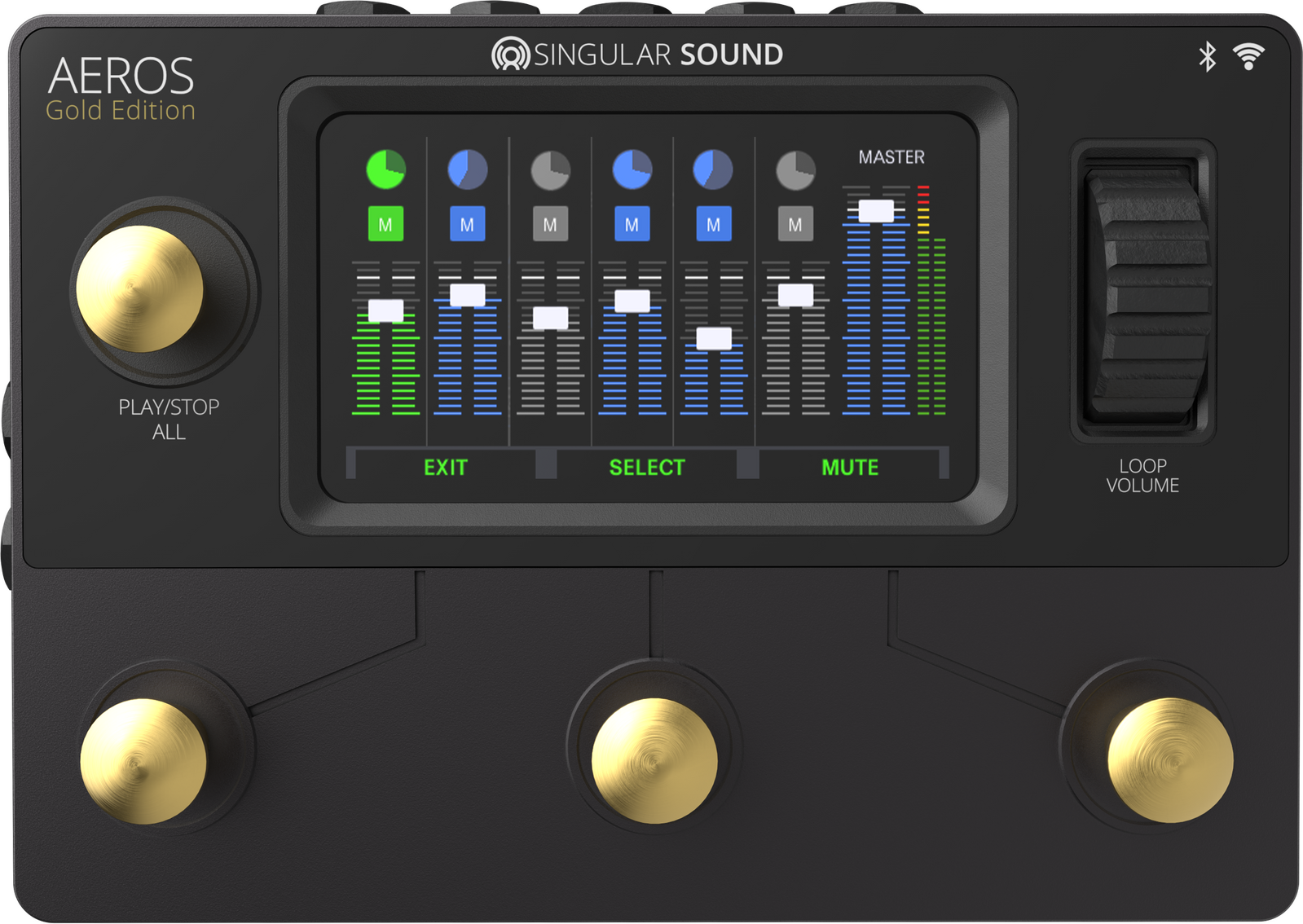
Task: Click the green track one loop progress icon
Action: tap(385, 169)
